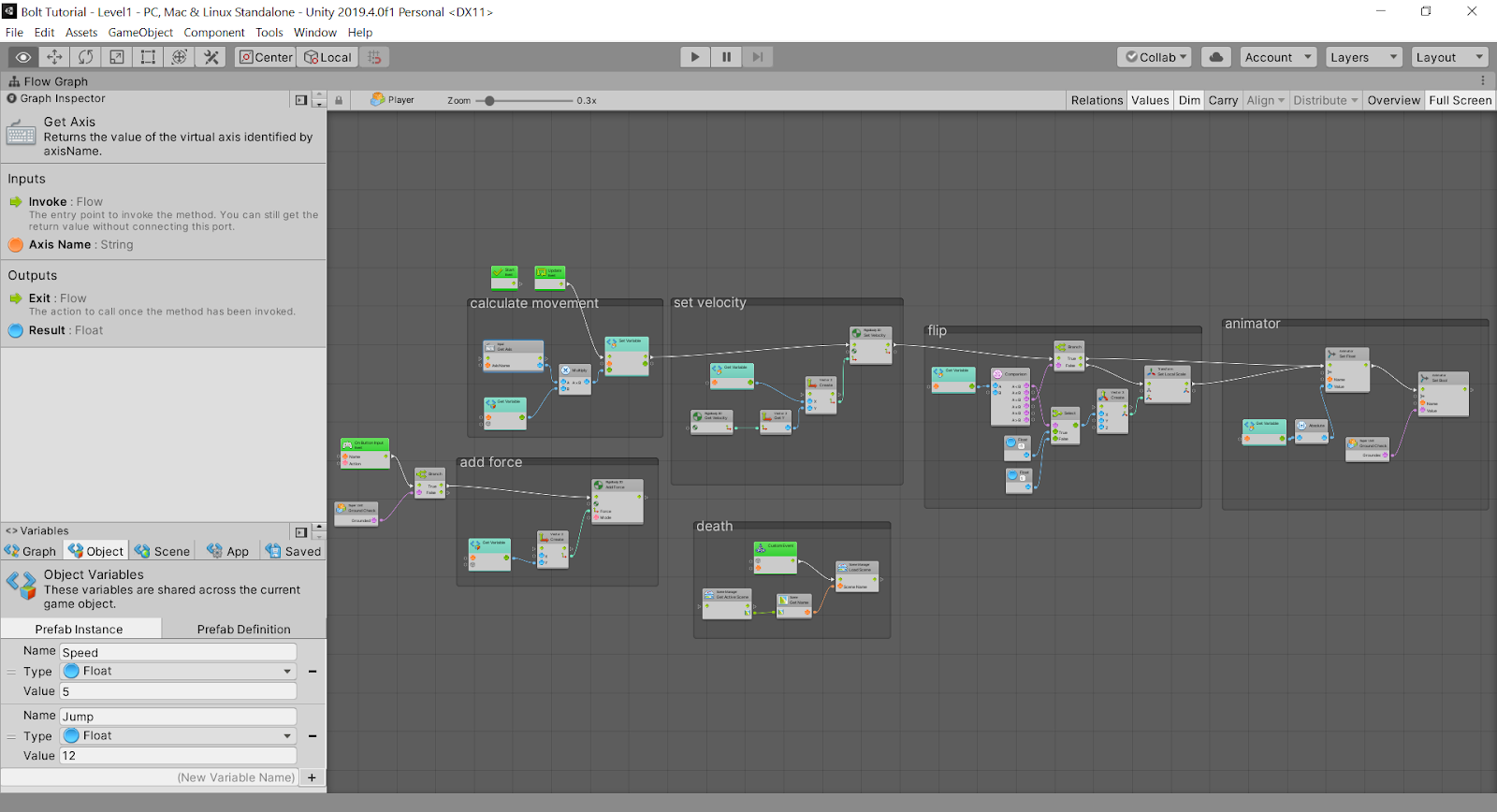The image size is (1497, 812).
Task: Pause the game
Action: 726,57
